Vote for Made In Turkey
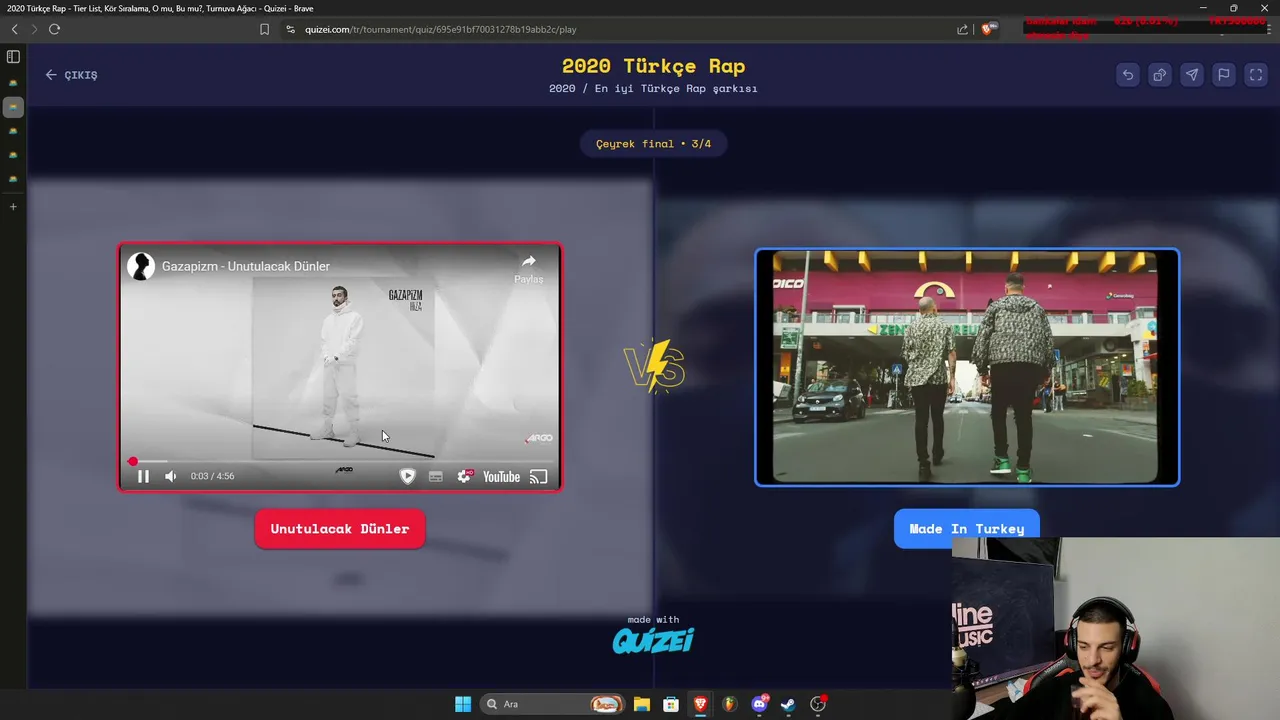The width and height of the screenshot is (1280, 720). tap(966, 529)
